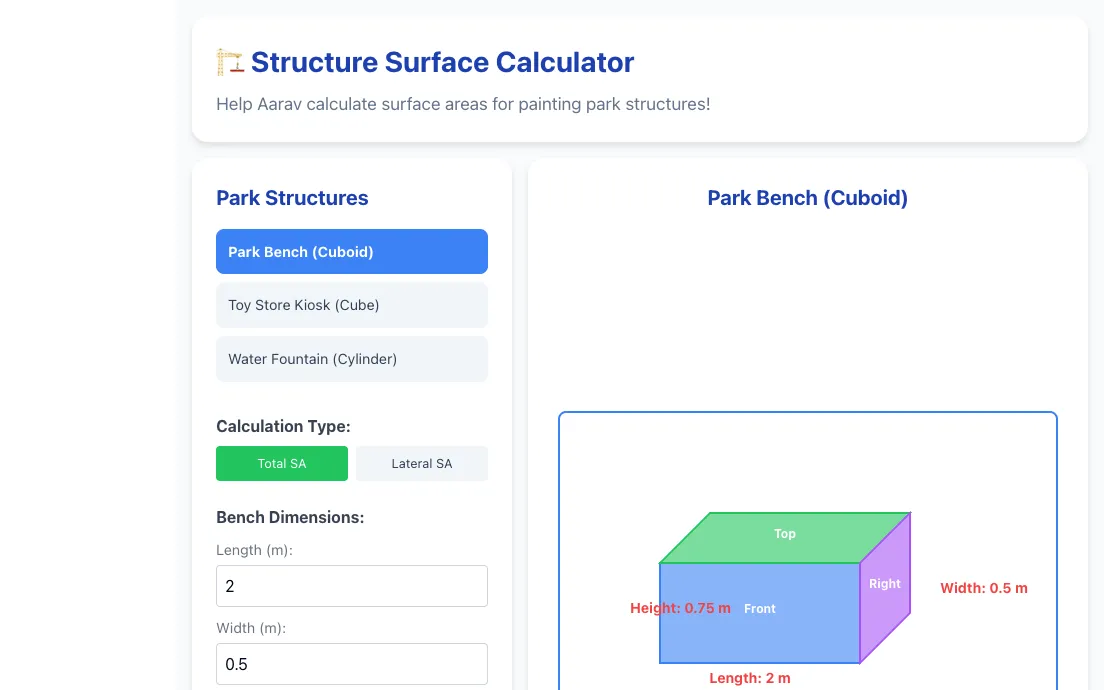Click the Calculation Type label
Viewport: 1104px width, 690px height.
[283, 427]
